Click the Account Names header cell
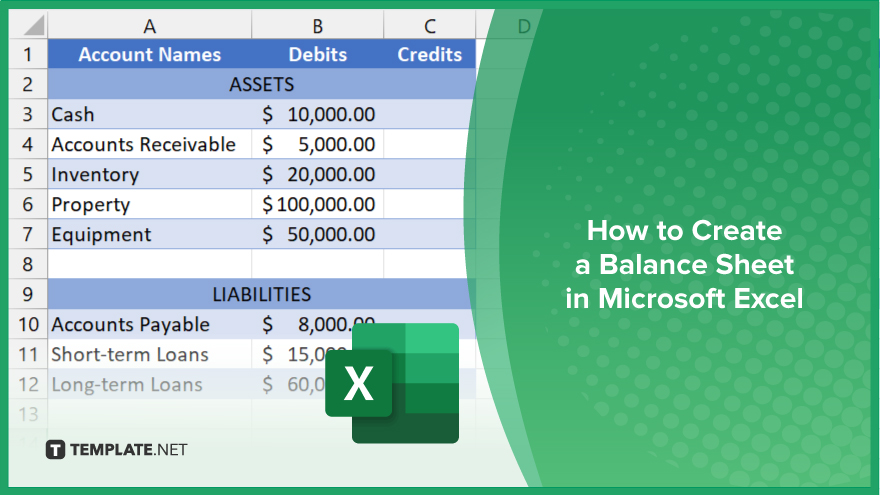Viewport: 880px width, 495px height. click(149, 54)
